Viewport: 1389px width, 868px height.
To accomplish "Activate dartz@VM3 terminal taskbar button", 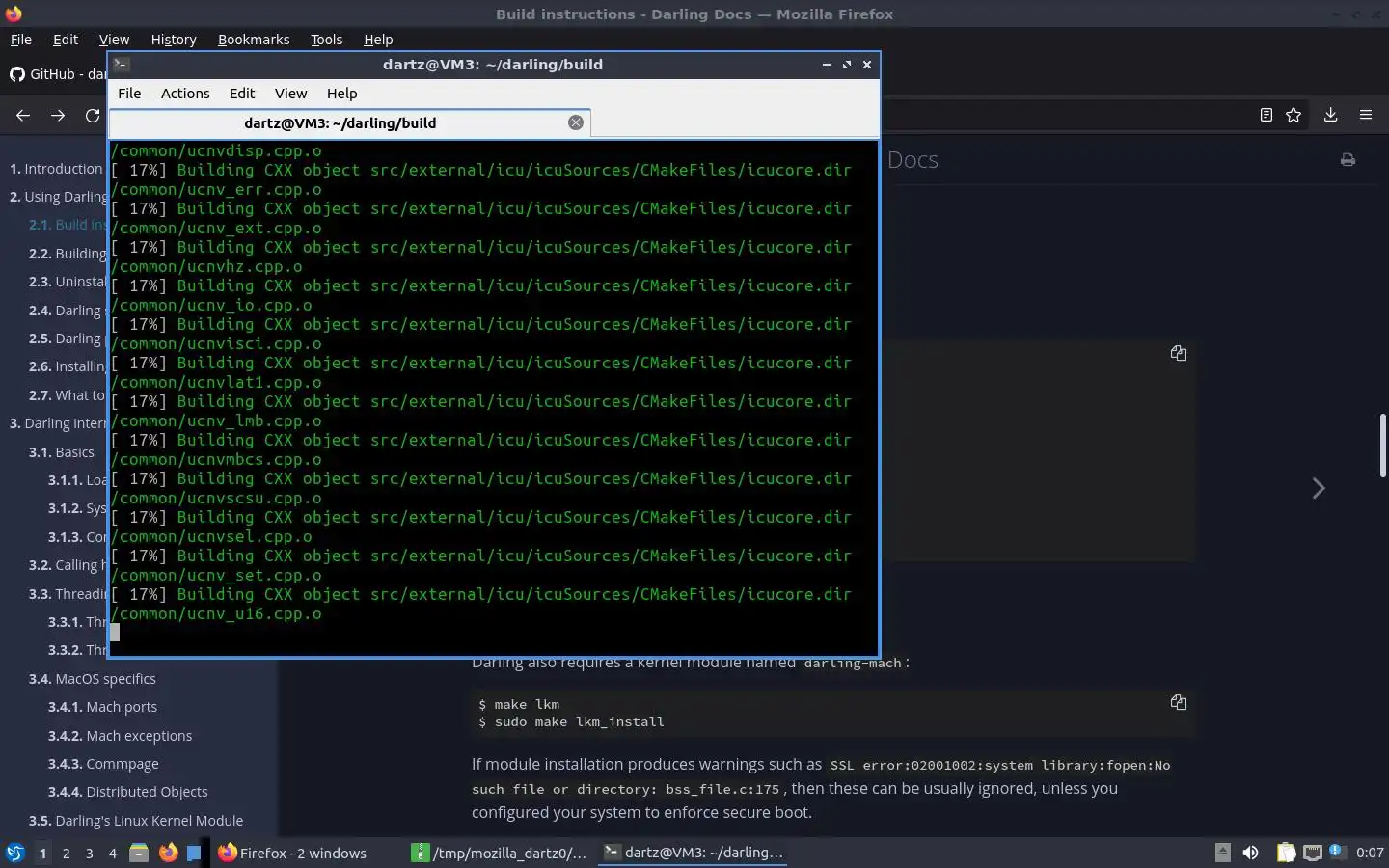I will [693, 853].
